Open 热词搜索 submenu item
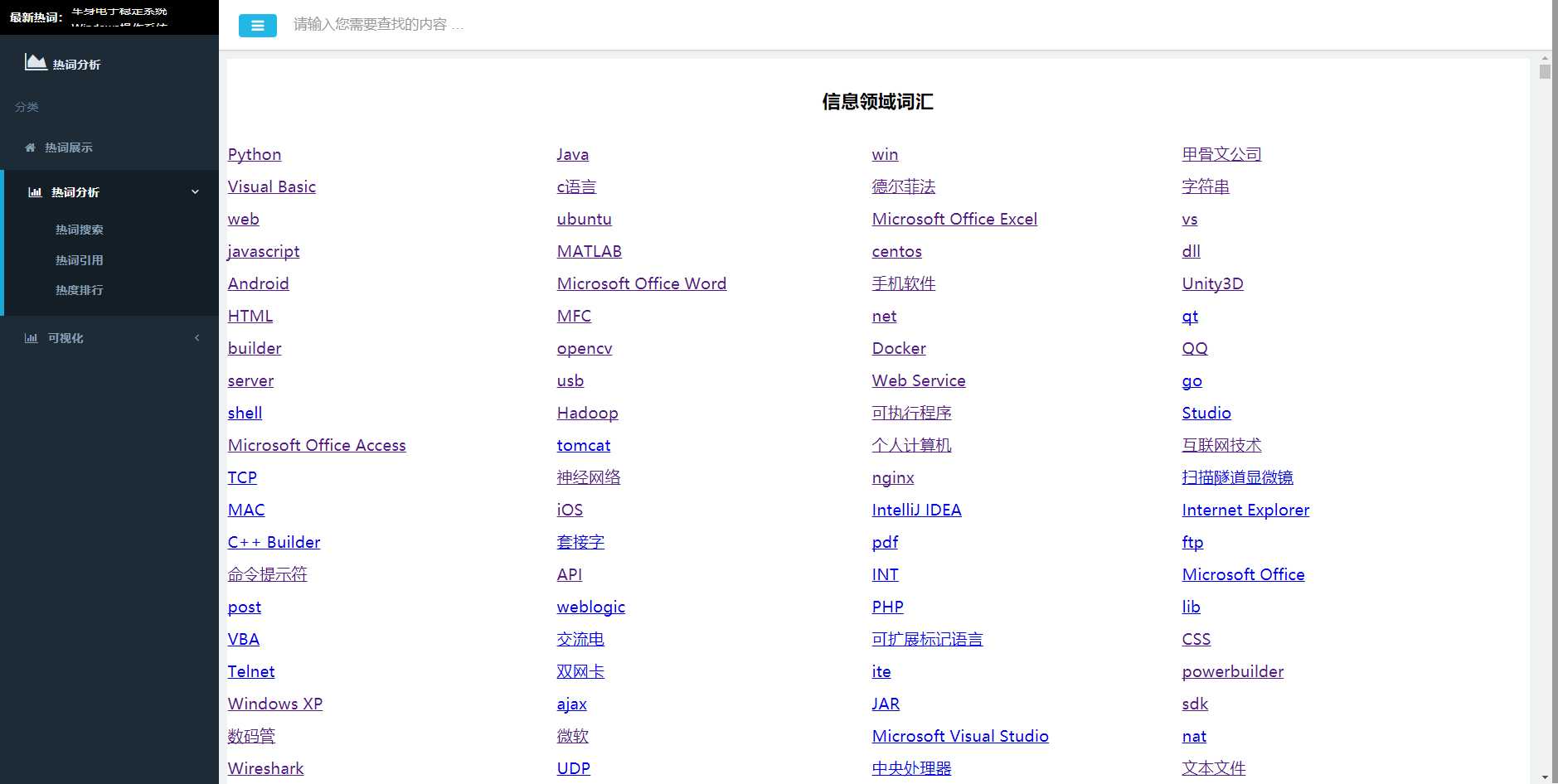The image size is (1558, 784). click(x=80, y=230)
